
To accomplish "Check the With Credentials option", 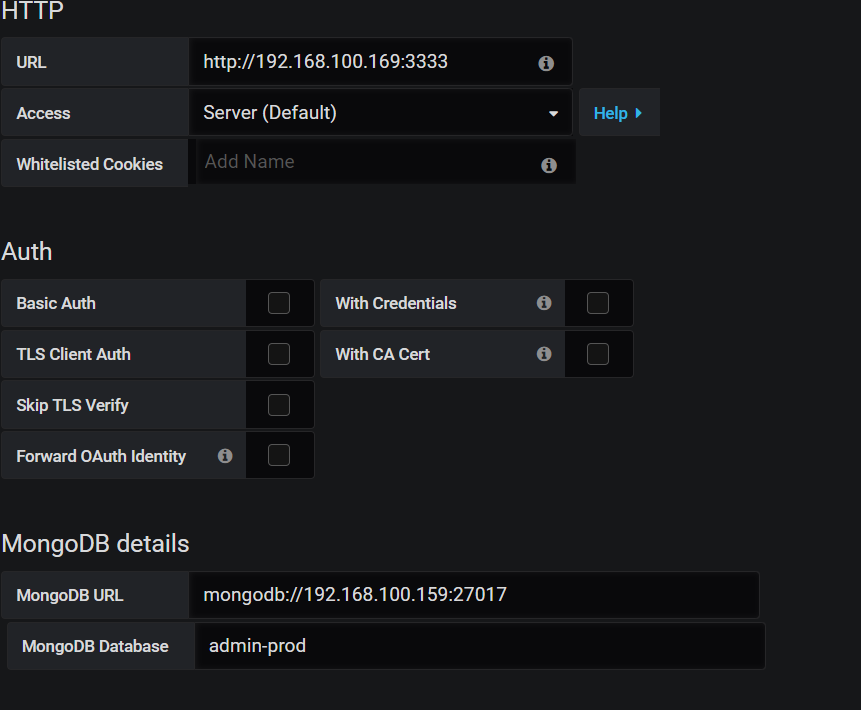I will point(596,303).
